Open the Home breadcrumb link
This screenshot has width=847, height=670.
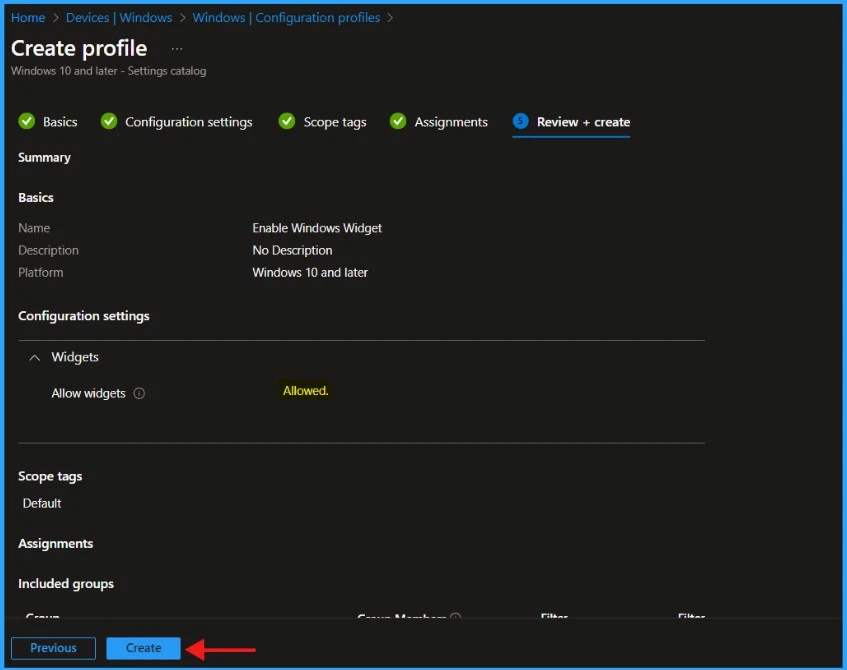pos(28,18)
